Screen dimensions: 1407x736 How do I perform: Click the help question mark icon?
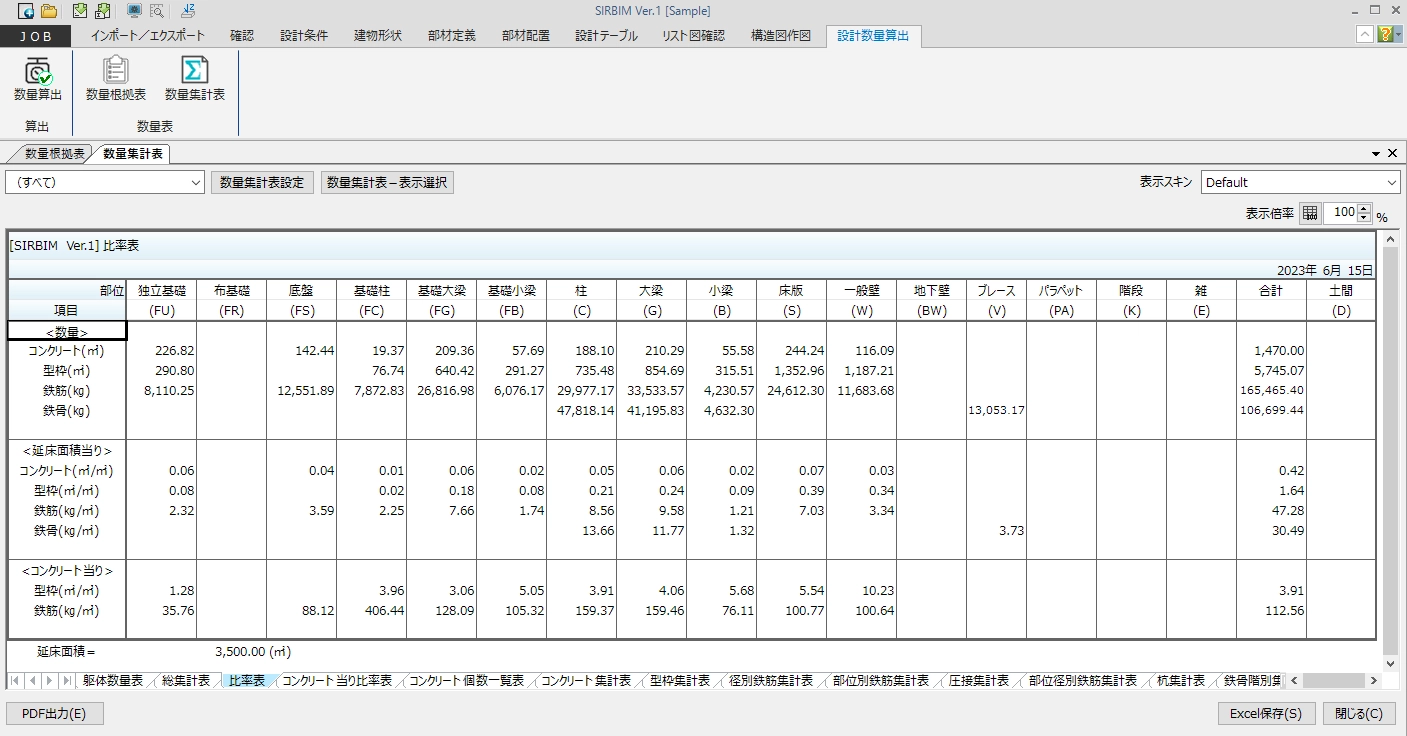coord(1384,35)
